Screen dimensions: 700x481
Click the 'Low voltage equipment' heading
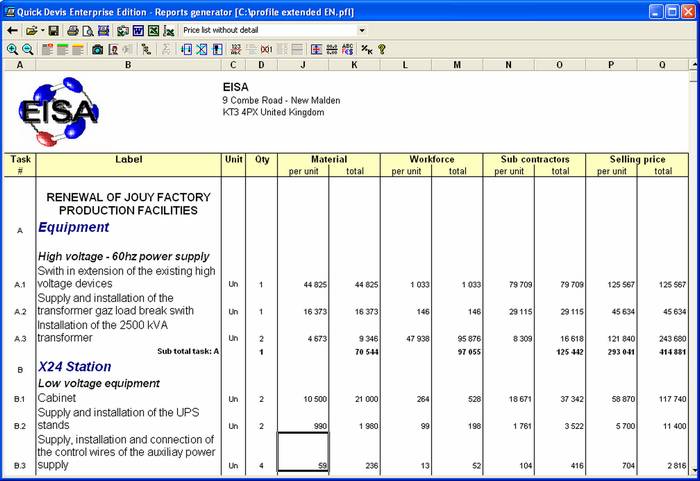coord(99,384)
